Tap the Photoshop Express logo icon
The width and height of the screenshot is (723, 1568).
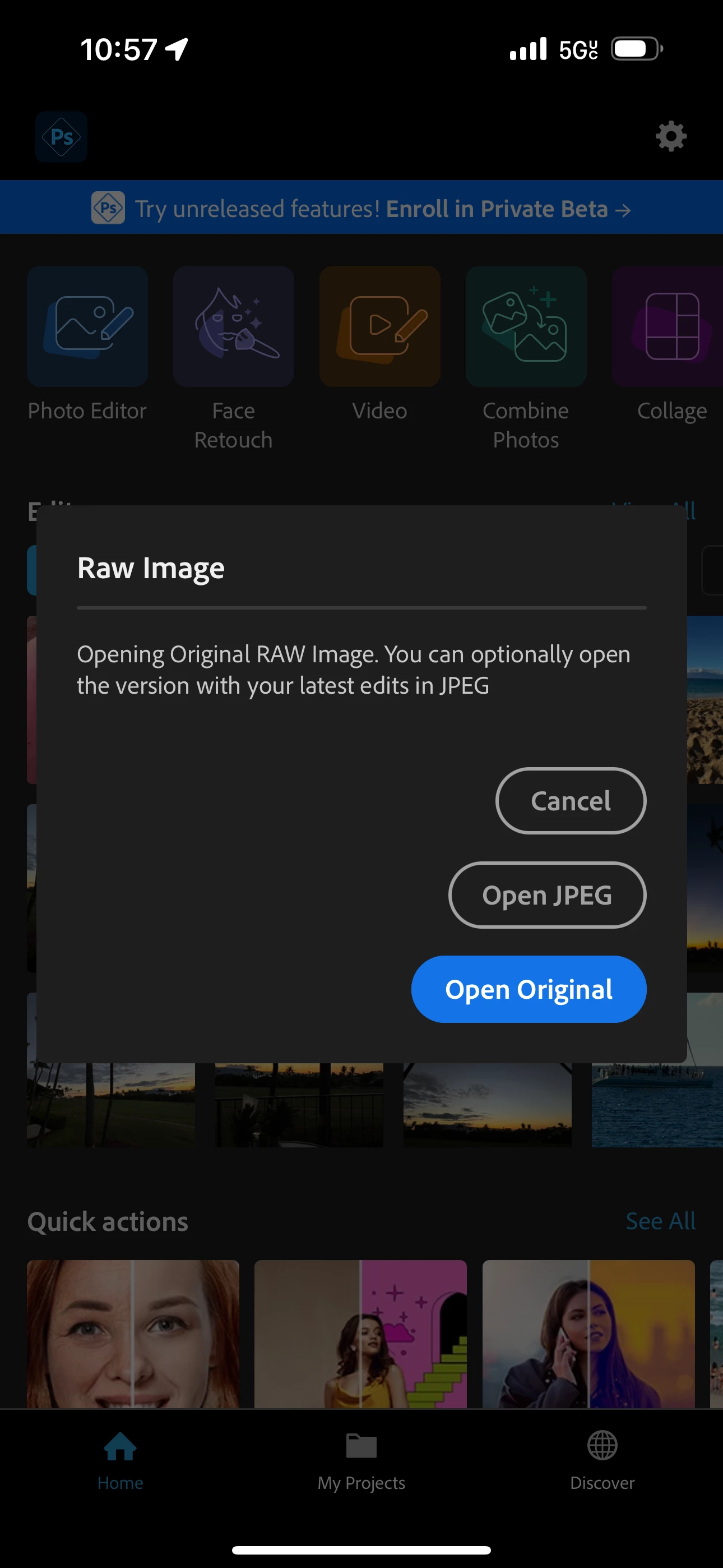pos(62,137)
